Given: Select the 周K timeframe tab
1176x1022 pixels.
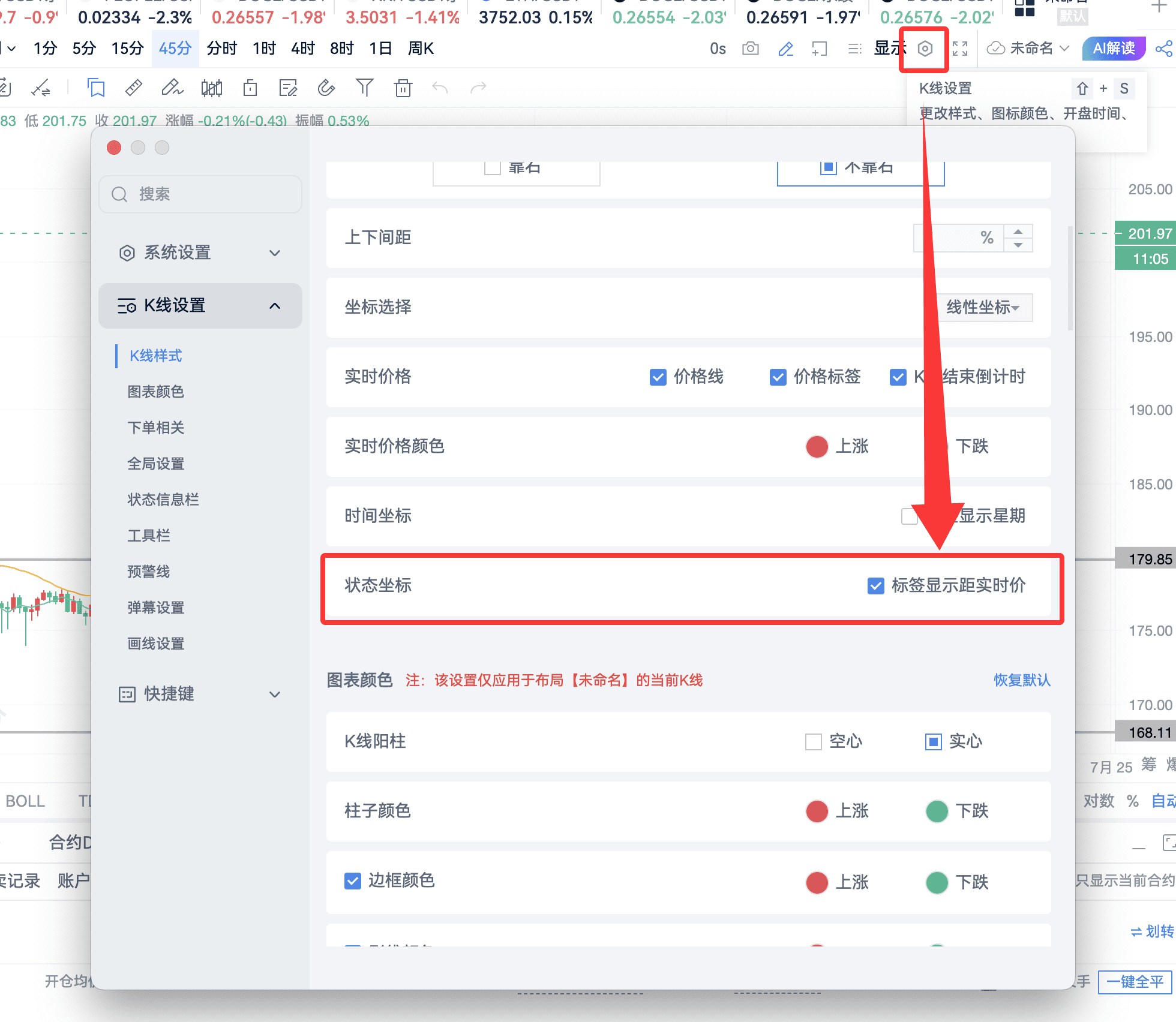Looking at the screenshot, I should click(421, 49).
